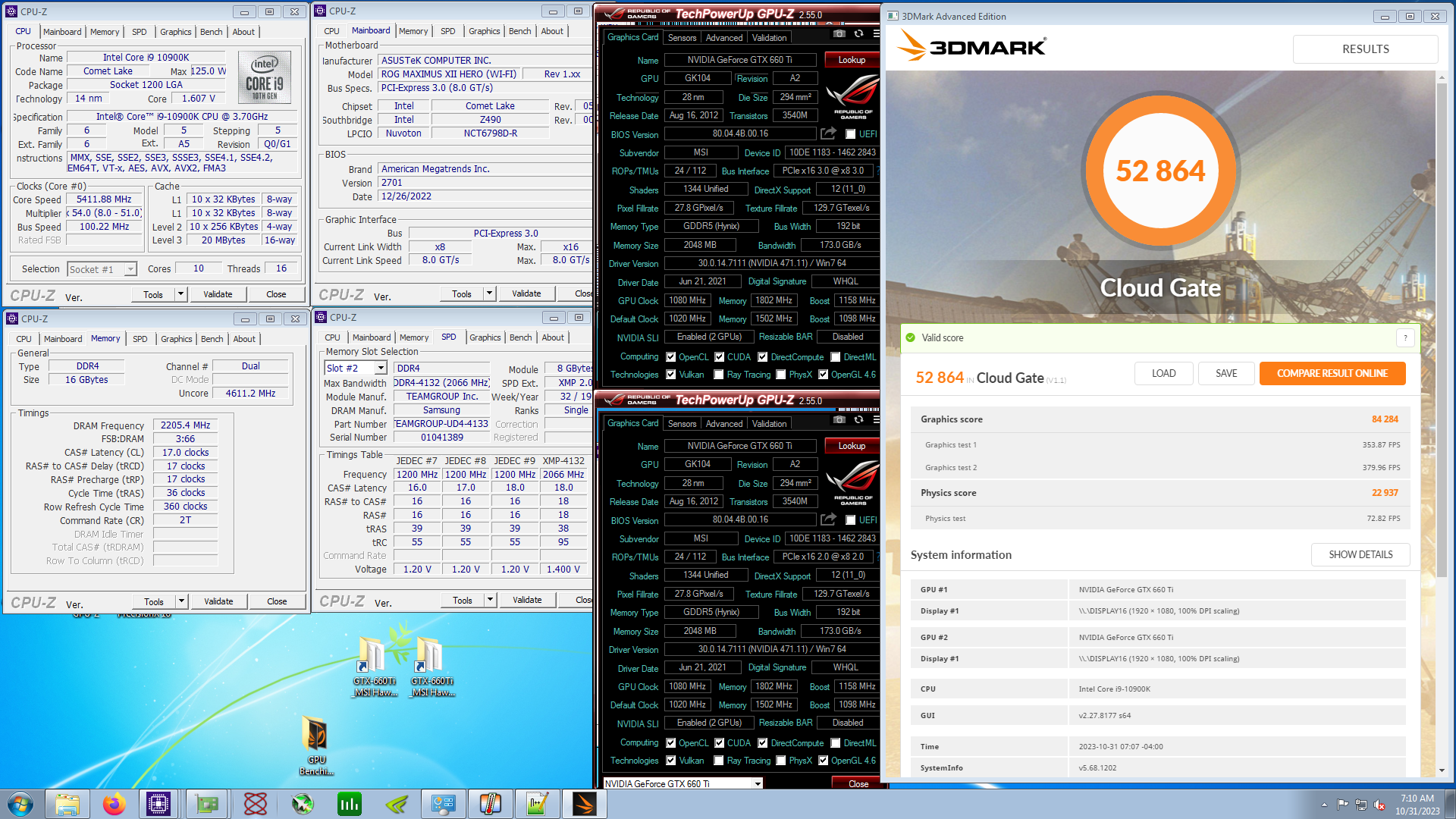Click COMPARE RESULT ONLINE in 3DMark

tap(1332, 373)
